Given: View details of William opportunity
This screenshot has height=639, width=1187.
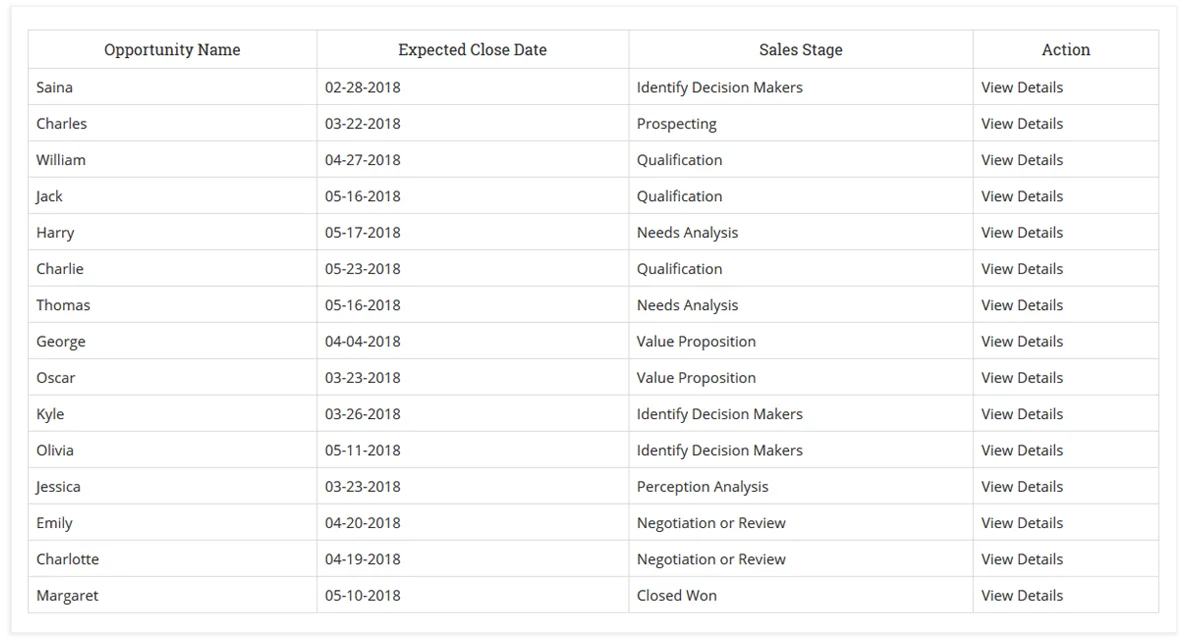Looking at the screenshot, I should coord(1021,160).
